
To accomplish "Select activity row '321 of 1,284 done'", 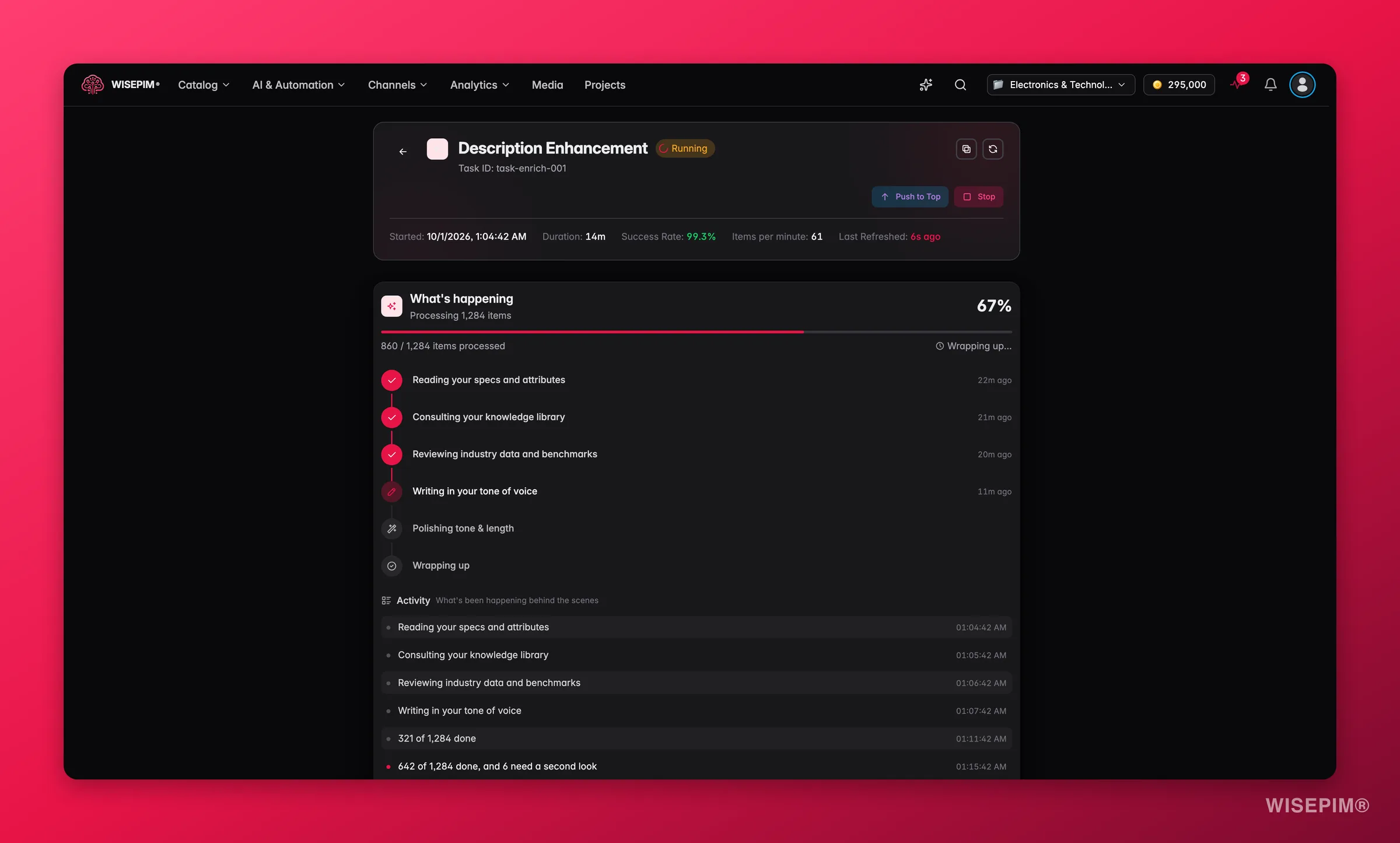I will click(x=696, y=739).
